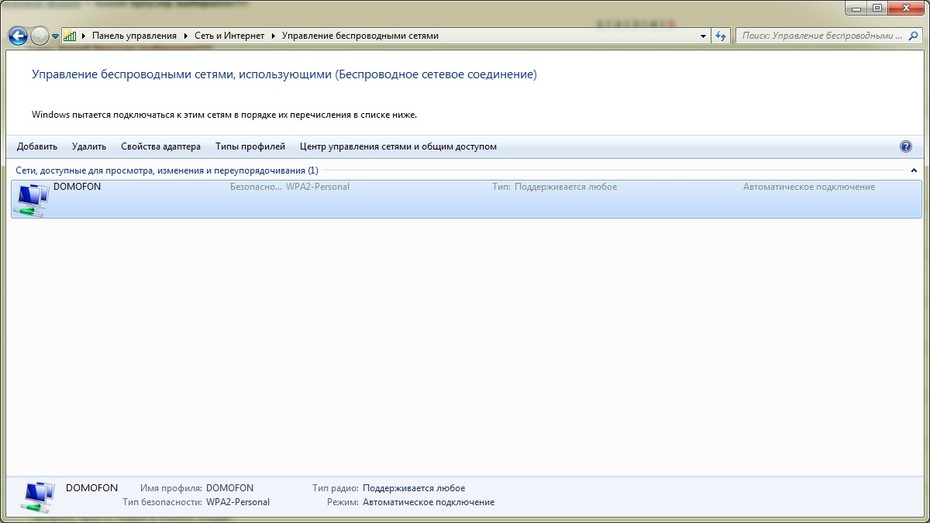Click Добавить toolbar button
930x523 pixels.
[x=37, y=146]
